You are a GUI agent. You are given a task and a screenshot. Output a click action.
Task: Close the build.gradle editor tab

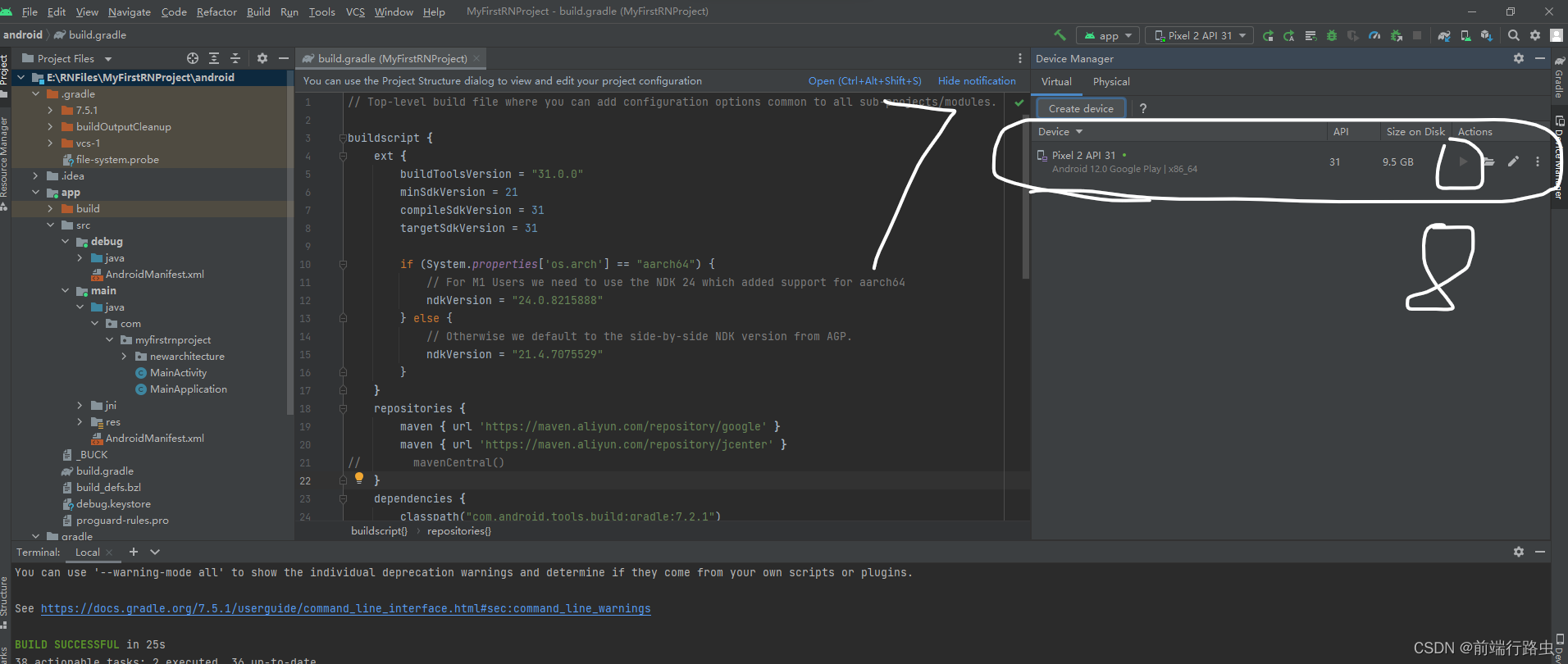(476, 58)
